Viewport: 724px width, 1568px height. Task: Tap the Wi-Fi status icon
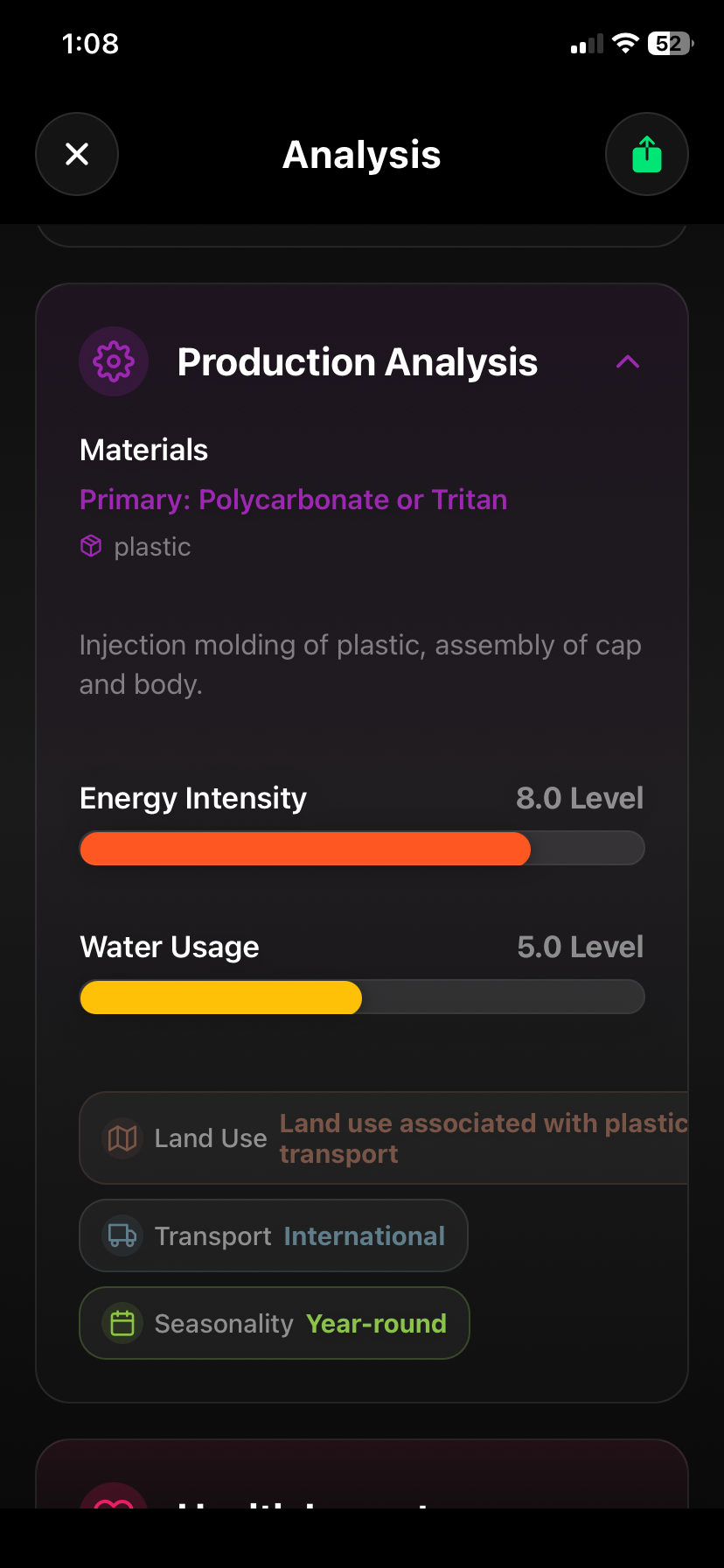point(625,44)
